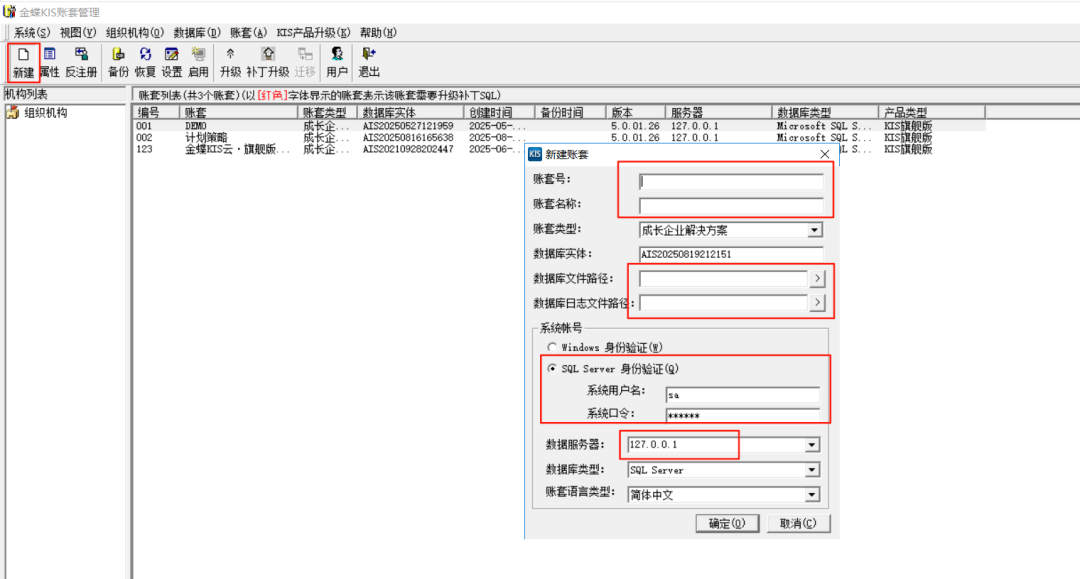Click the 启用 enable icon
This screenshot has height=579, width=1080.
click(x=198, y=62)
